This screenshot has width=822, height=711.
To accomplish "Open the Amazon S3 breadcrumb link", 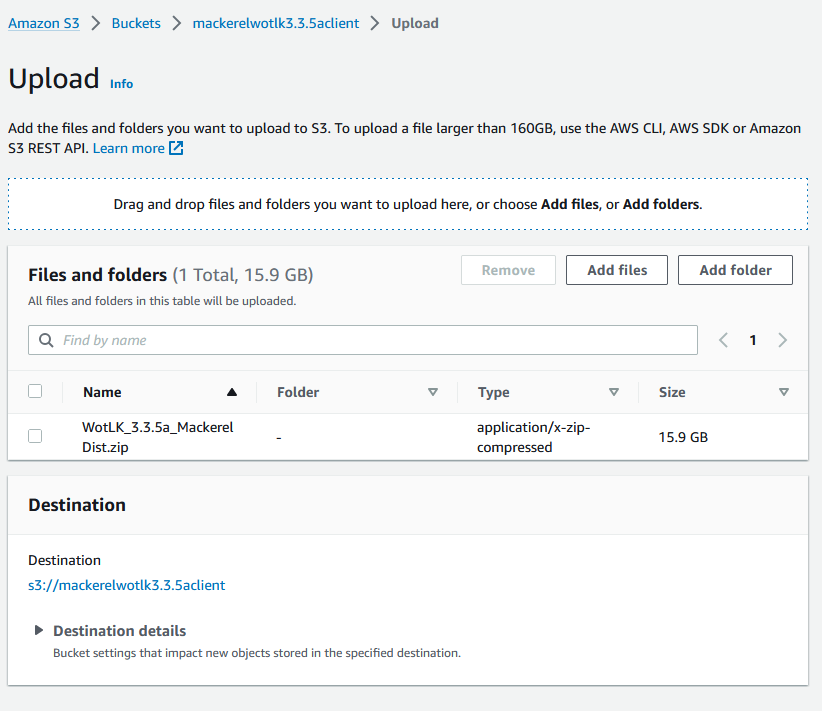I will click(44, 23).
